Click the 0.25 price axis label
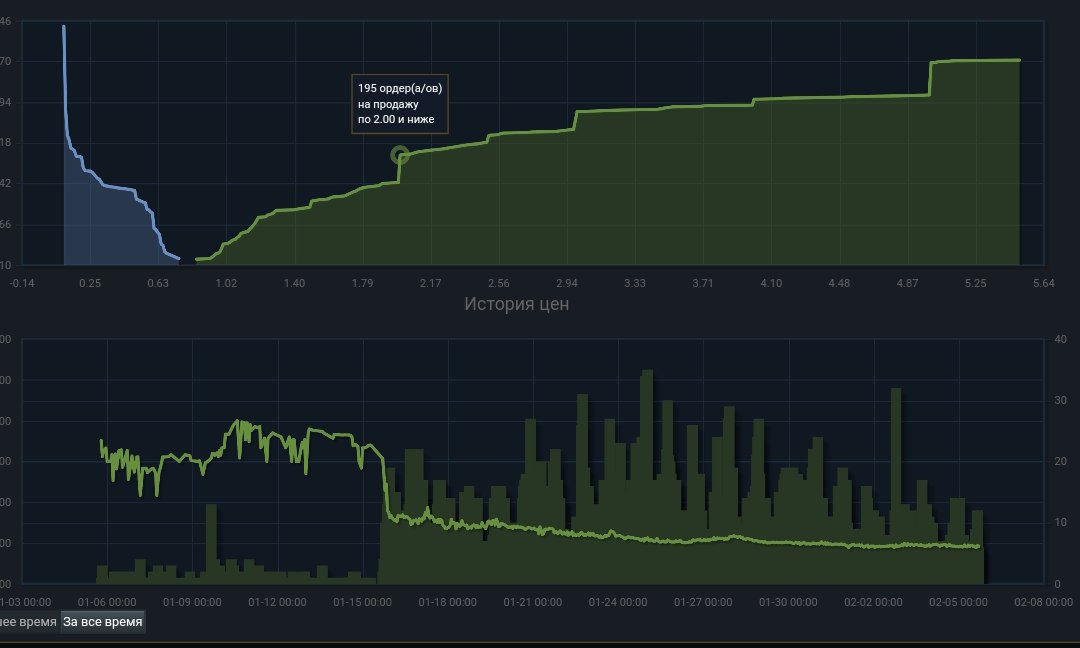 tap(90, 283)
